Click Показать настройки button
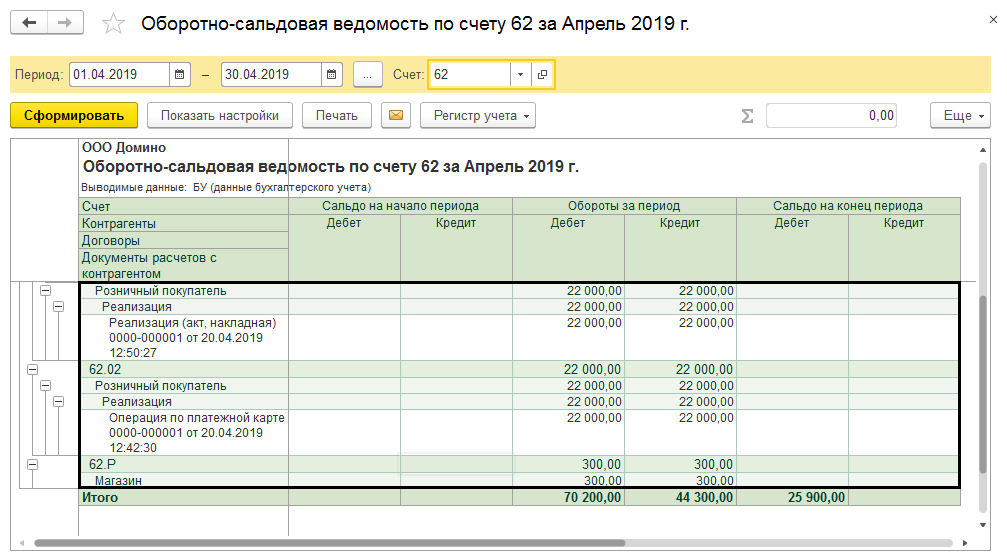The width and height of the screenshot is (1007, 560). point(219,116)
